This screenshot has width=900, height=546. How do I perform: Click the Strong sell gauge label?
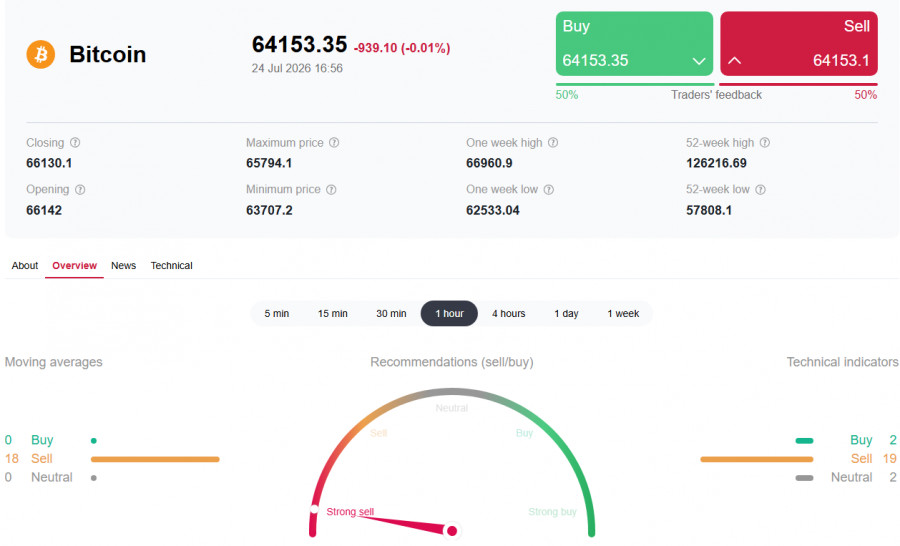click(350, 512)
